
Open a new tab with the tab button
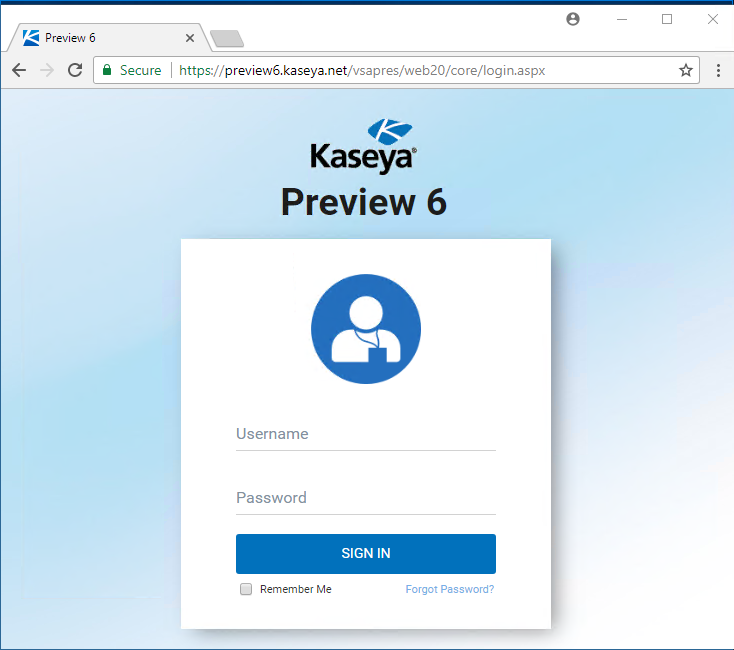tap(227, 39)
